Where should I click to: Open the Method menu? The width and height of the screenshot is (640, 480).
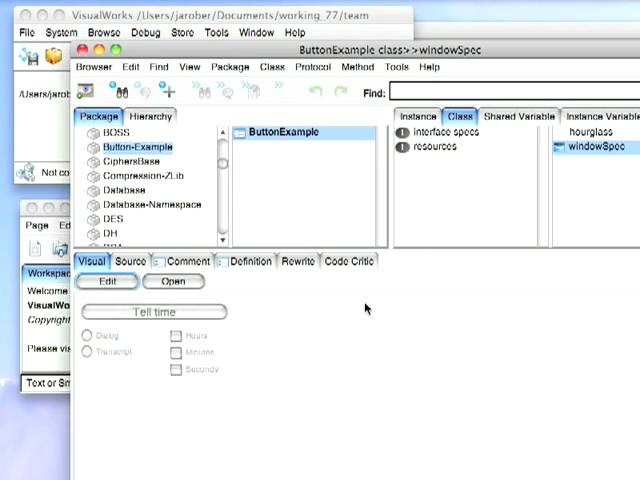358,67
